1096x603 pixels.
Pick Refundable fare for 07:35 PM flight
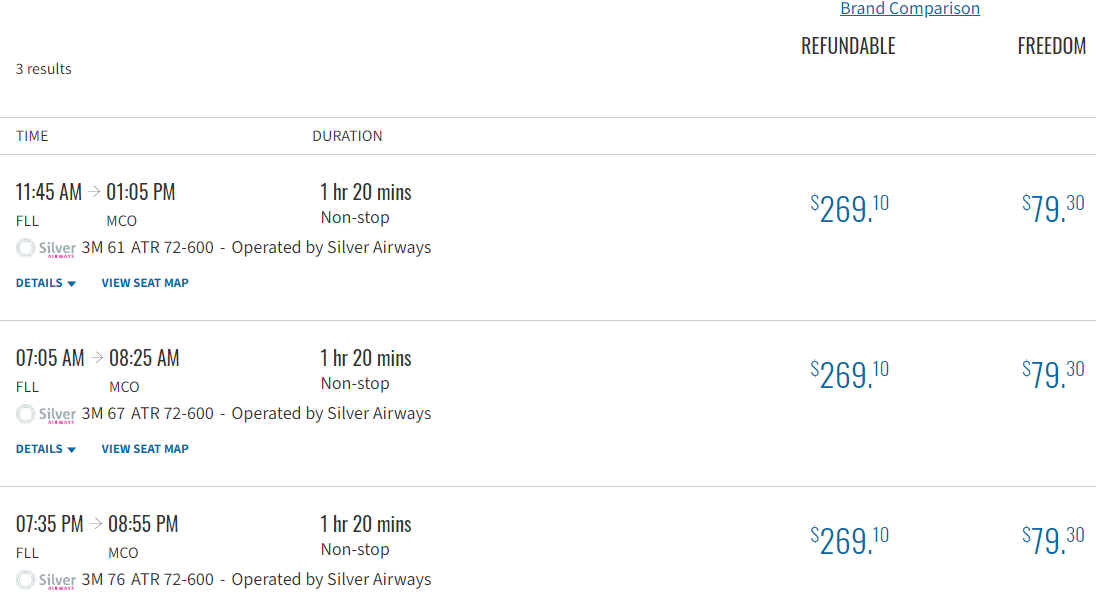(849, 540)
